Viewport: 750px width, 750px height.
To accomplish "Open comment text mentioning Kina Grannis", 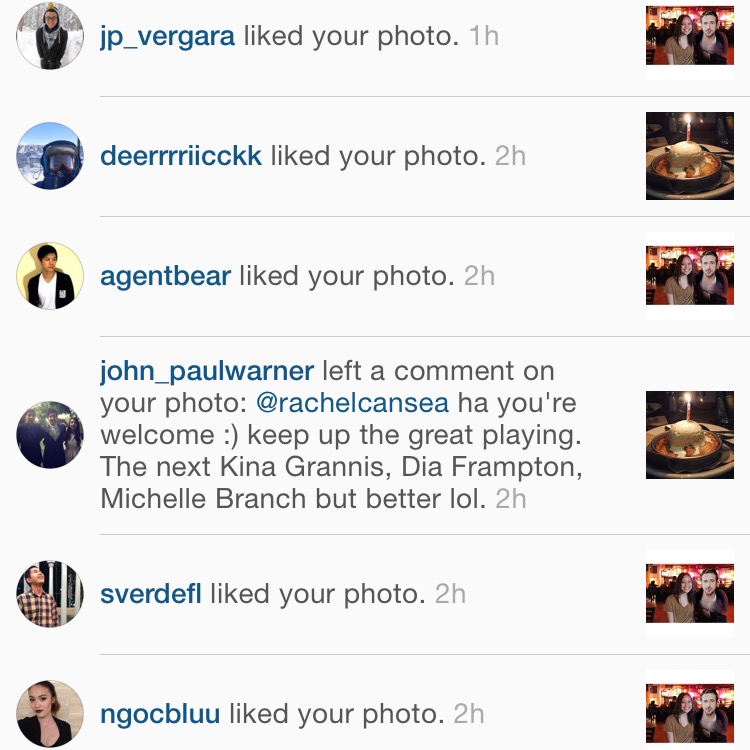I will pyautogui.click(x=342, y=435).
